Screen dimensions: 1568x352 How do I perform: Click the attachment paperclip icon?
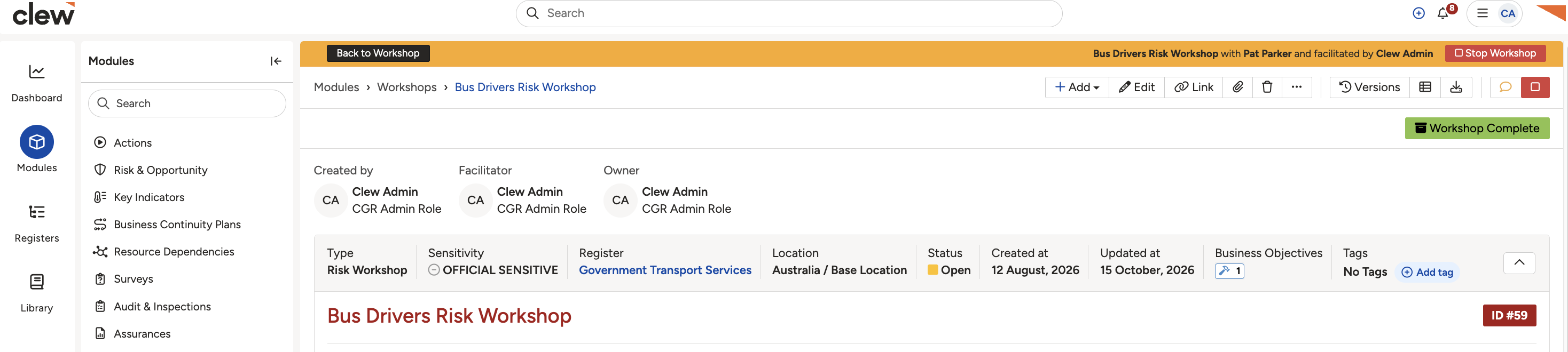click(x=1237, y=87)
